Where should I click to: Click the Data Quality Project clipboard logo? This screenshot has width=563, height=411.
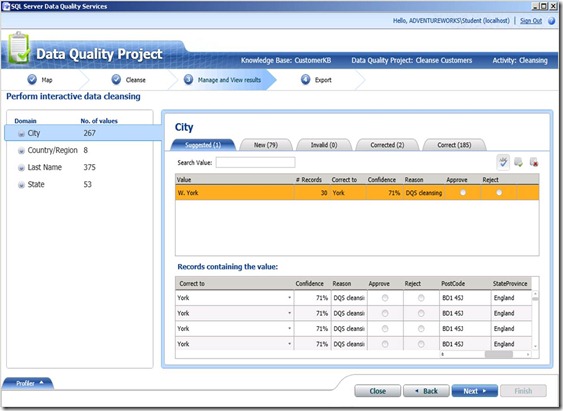(19, 48)
